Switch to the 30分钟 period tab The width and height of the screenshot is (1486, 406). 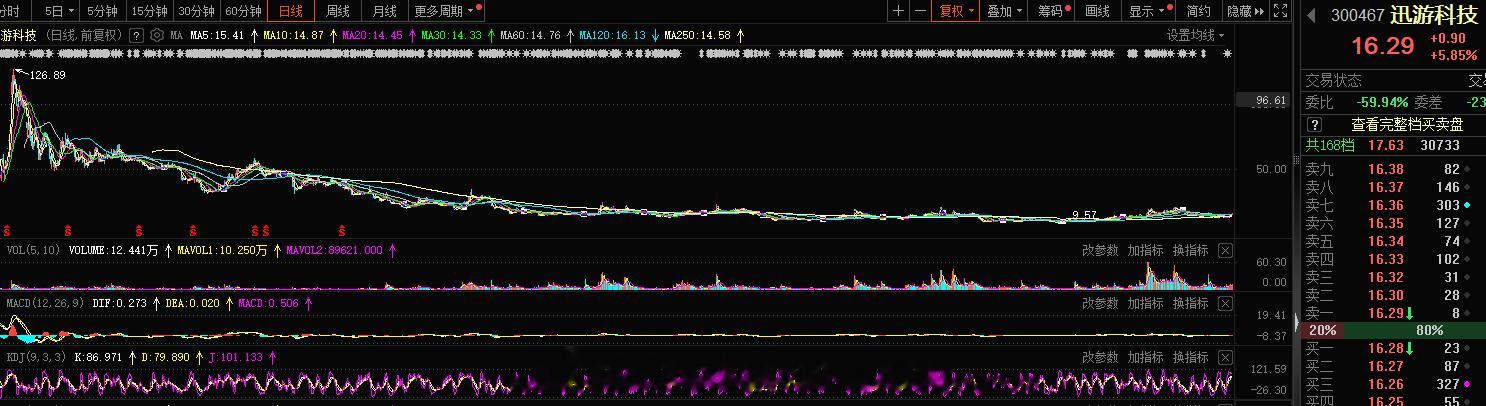coord(197,11)
